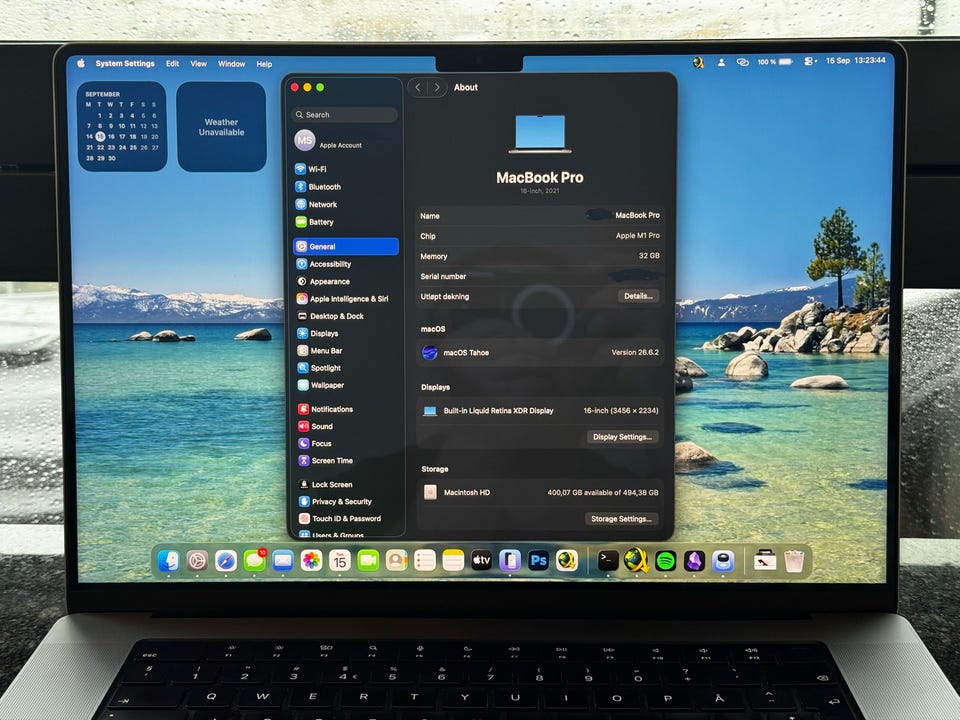
Task: Open Safari from the Dock
Action: tap(225, 561)
